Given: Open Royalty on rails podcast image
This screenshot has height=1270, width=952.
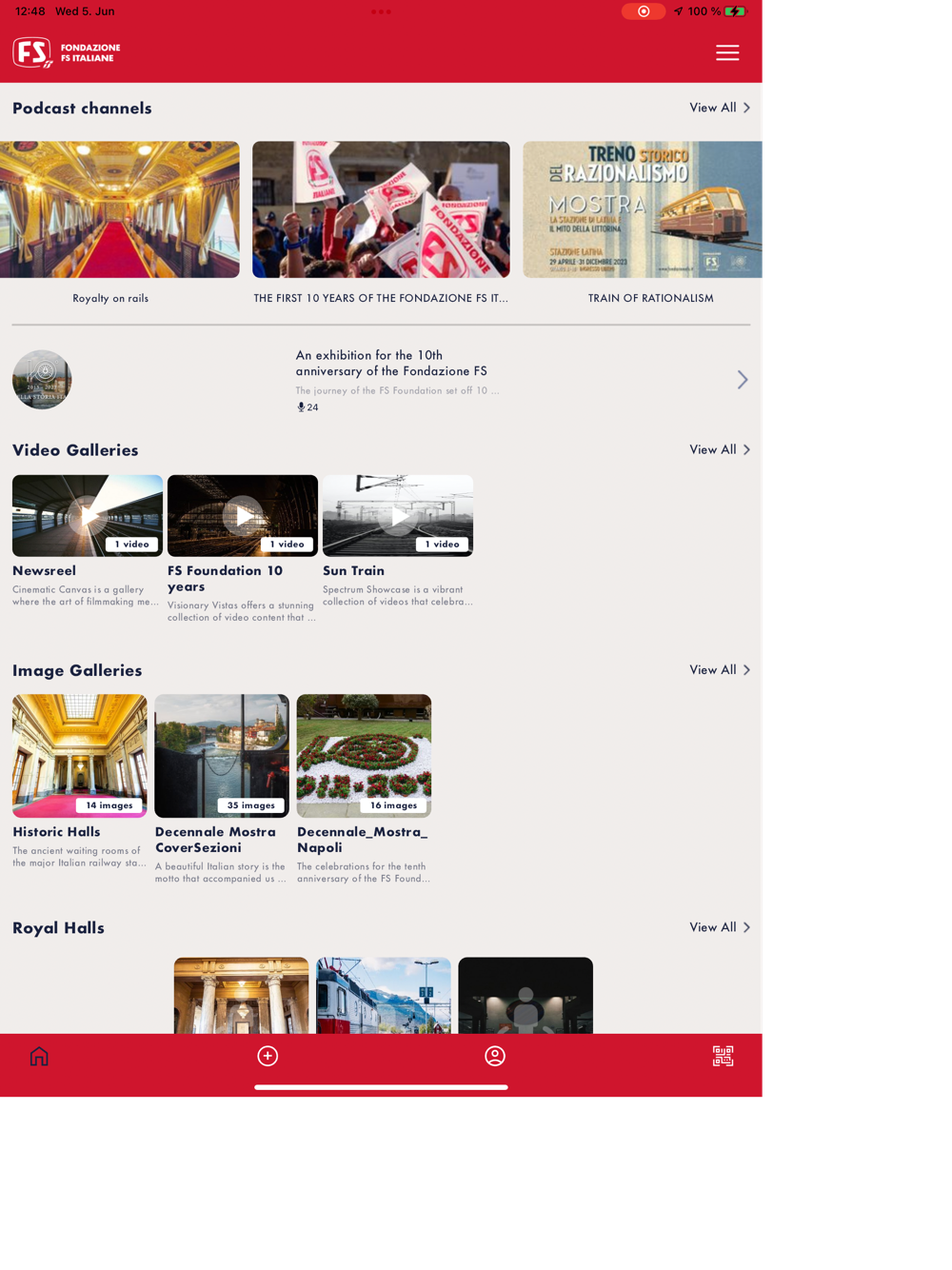Looking at the screenshot, I should pyautogui.click(x=120, y=209).
